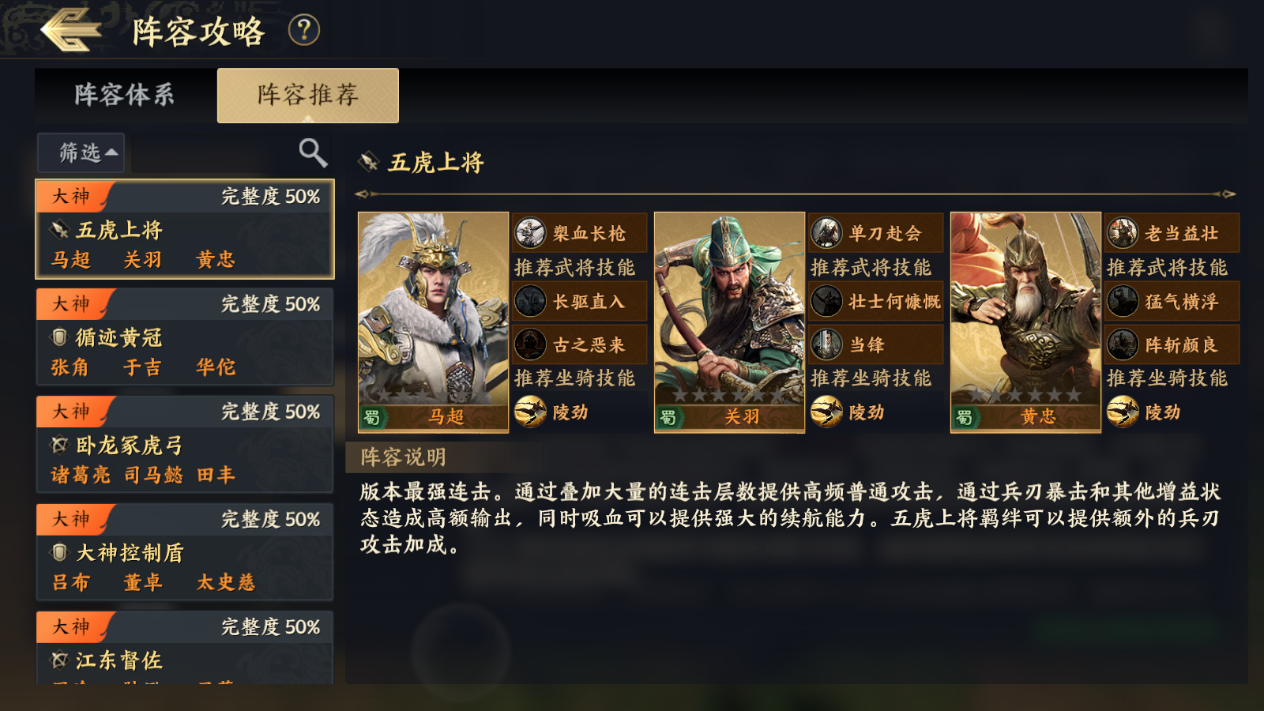The width and height of the screenshot is (1264, 711).
Task: Expand the 筛选 filter dropdown
Action: tap(81, 153)
